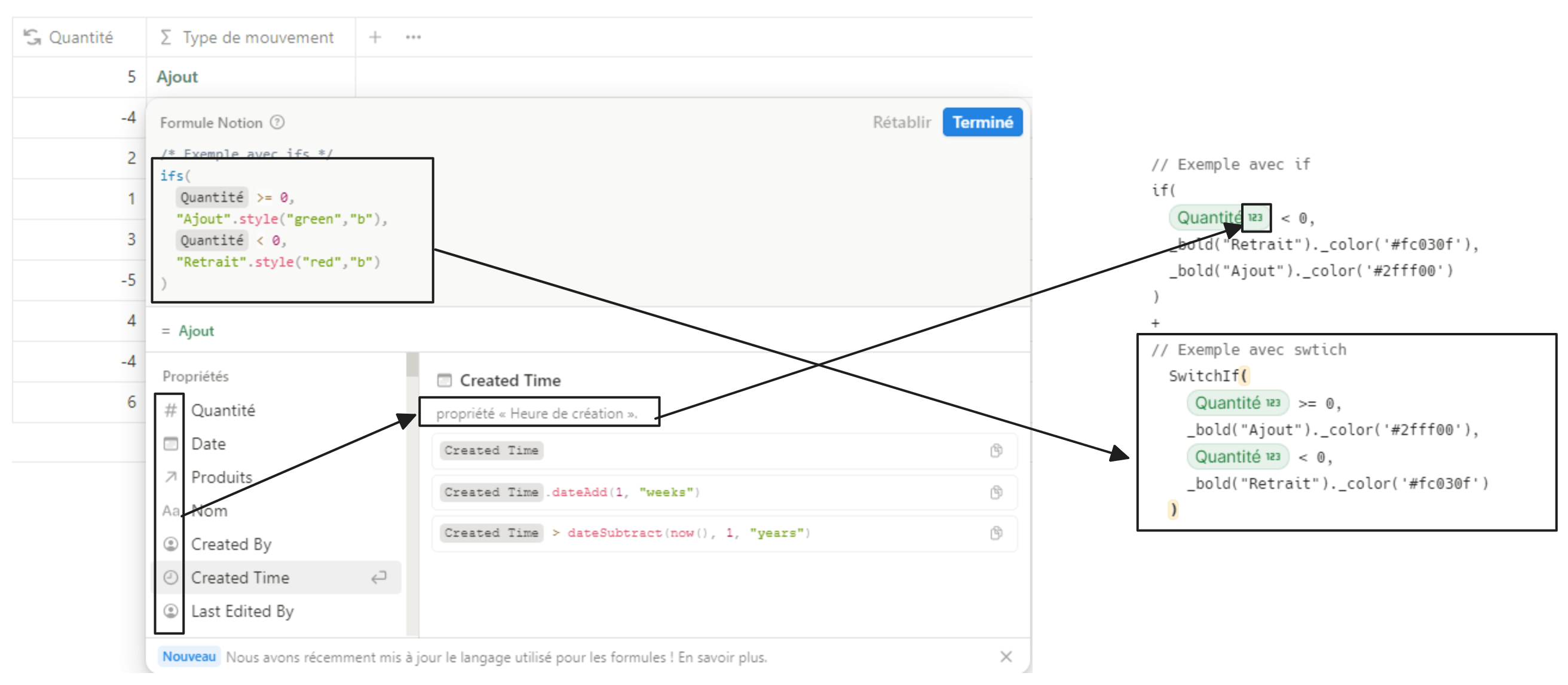Viewport: 1568px width, 685px height.
Task: Click the calendar icon next to Created Time heading
Action: point(445,380)
